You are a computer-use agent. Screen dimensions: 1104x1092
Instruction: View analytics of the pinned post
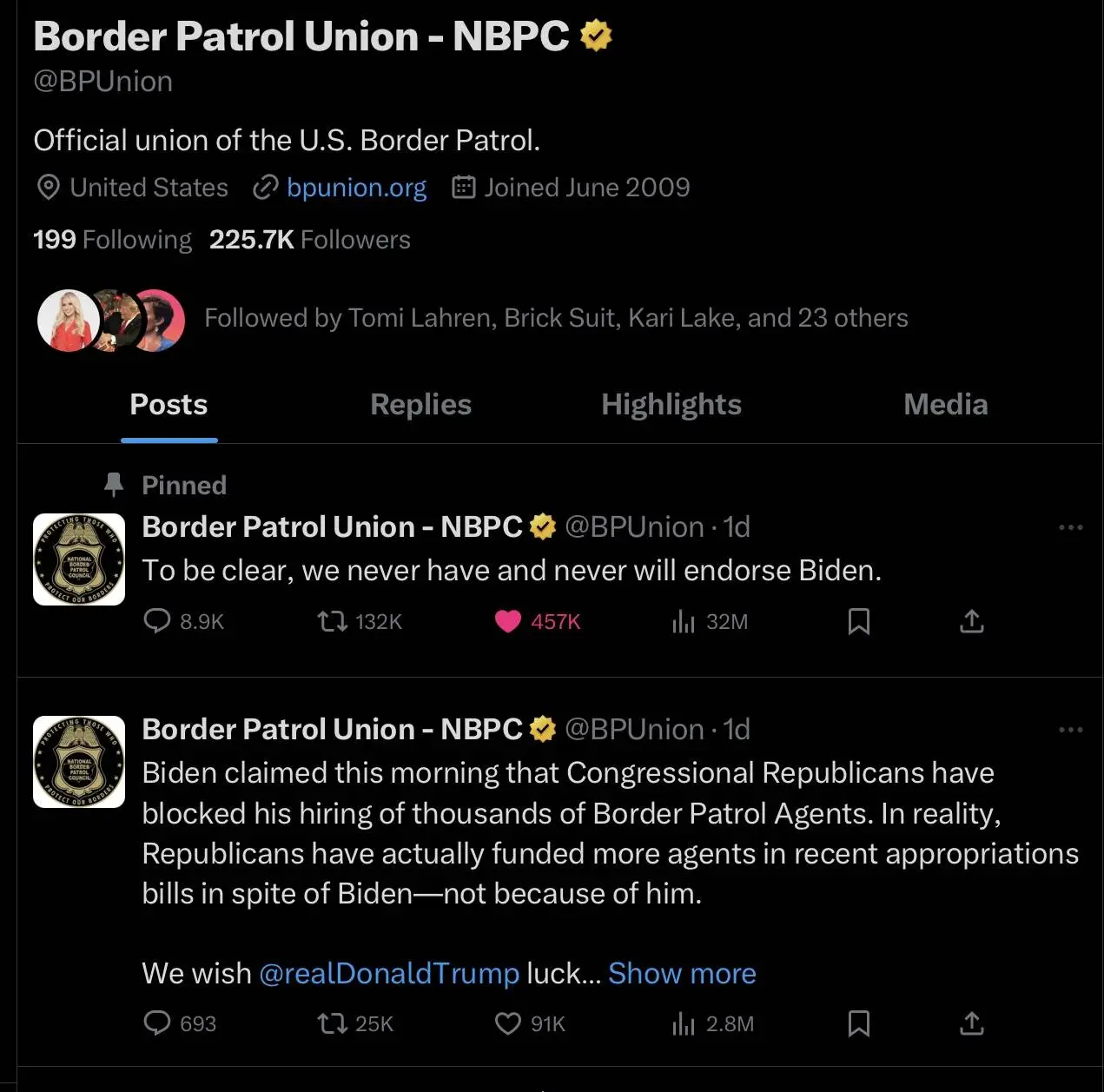pyautogui.click(x=684, y=621)
